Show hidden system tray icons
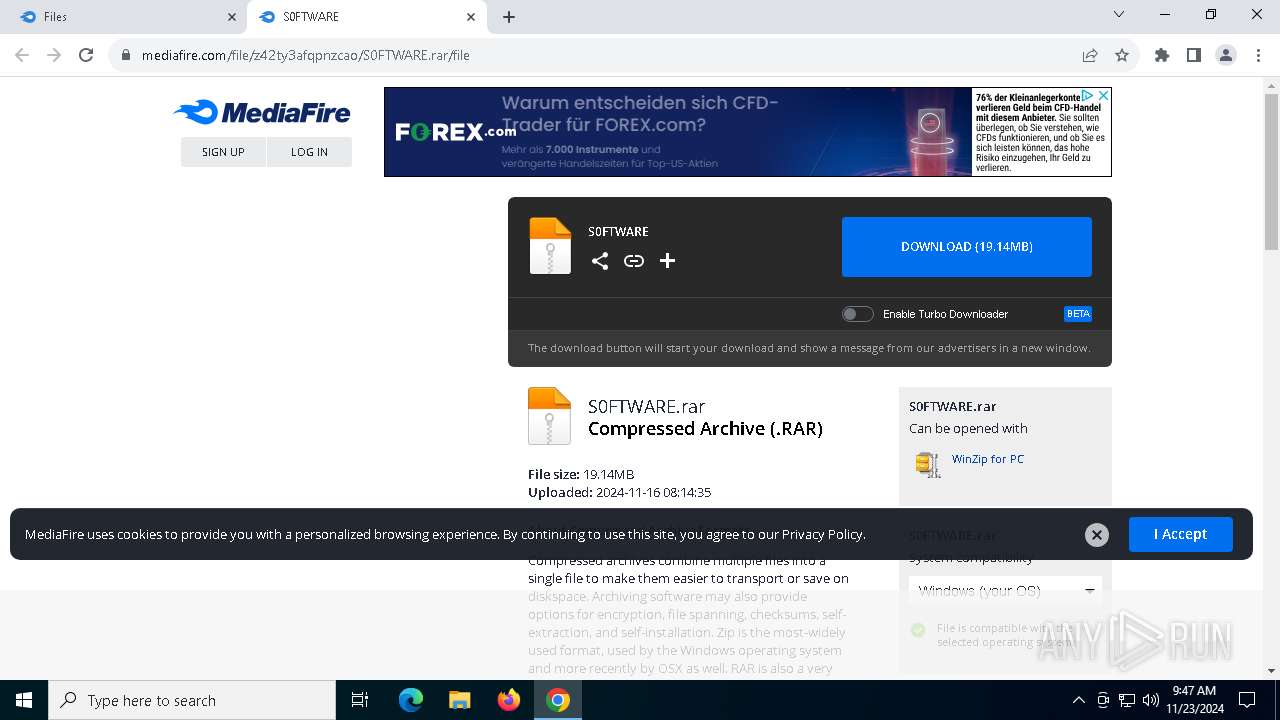This screenshot has height=720, width=1280. (1078, 700)
